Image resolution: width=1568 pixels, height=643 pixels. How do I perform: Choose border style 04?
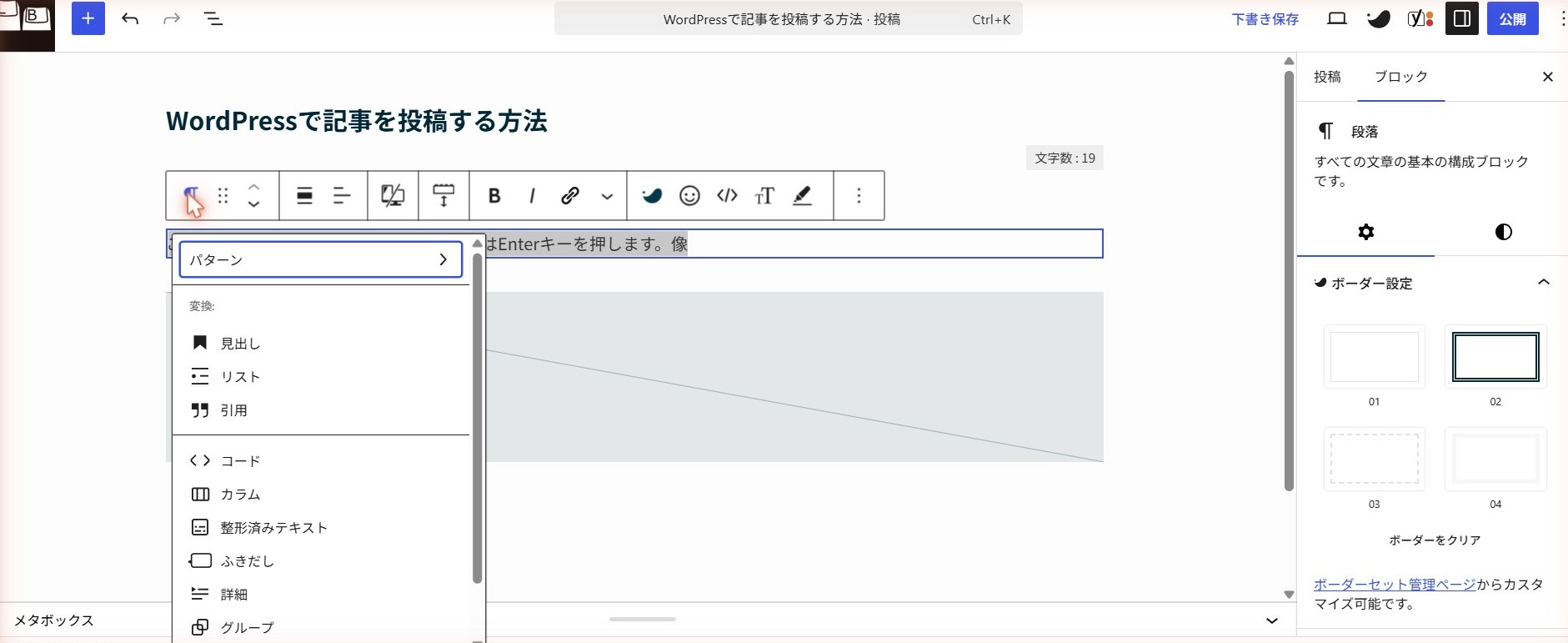1495,460
